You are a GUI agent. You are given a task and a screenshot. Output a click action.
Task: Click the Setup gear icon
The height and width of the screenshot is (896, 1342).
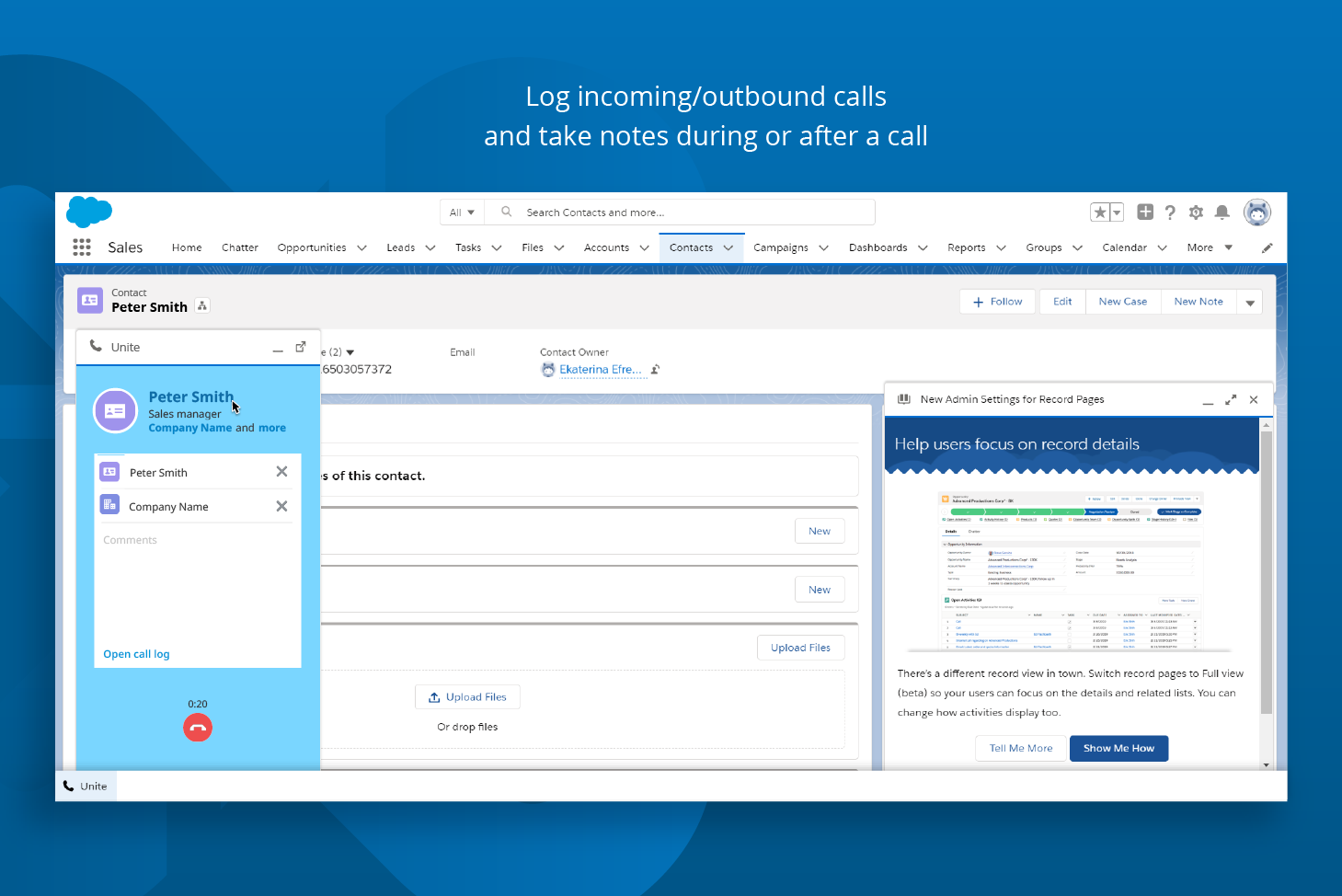[x=1196, y=212]
